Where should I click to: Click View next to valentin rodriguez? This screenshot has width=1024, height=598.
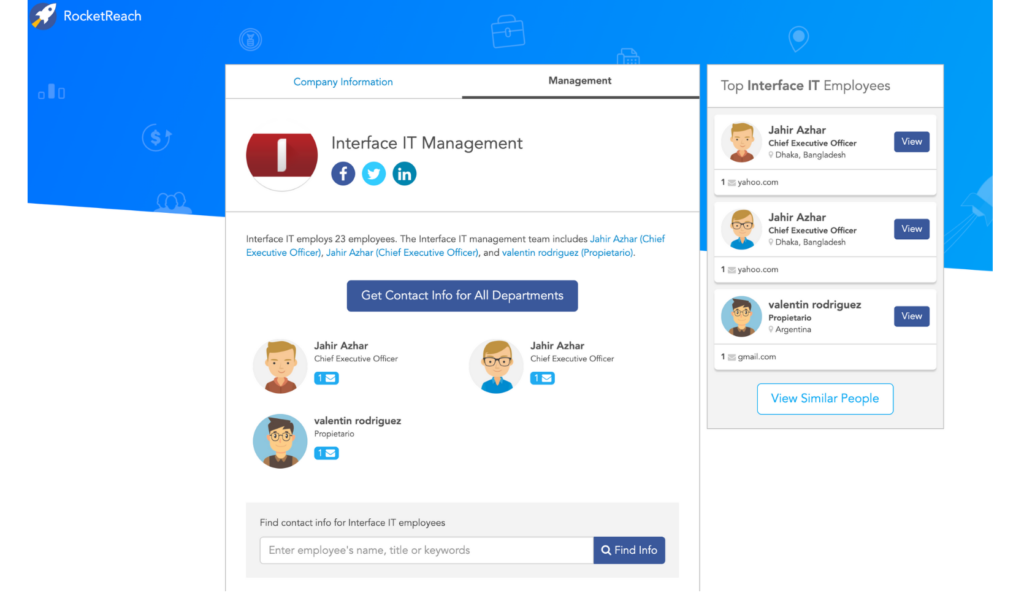click(x=911, y=316)
